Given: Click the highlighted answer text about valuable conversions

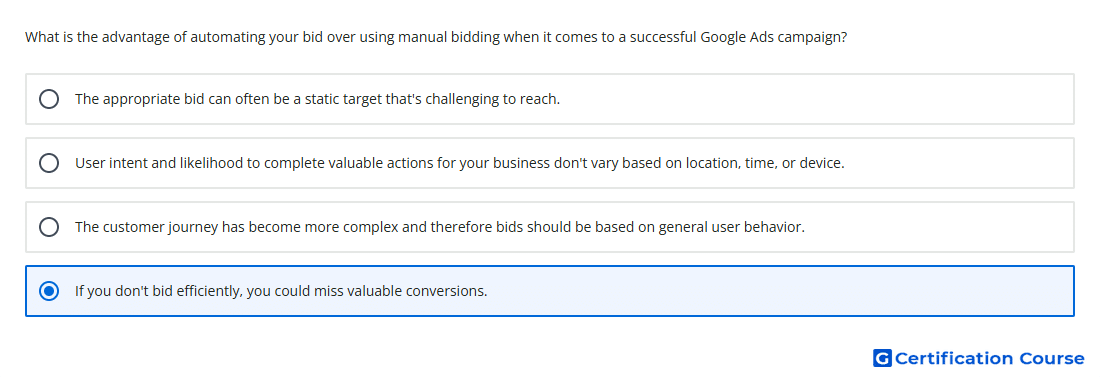Looking at the screenshot, I should pos(281,291).
